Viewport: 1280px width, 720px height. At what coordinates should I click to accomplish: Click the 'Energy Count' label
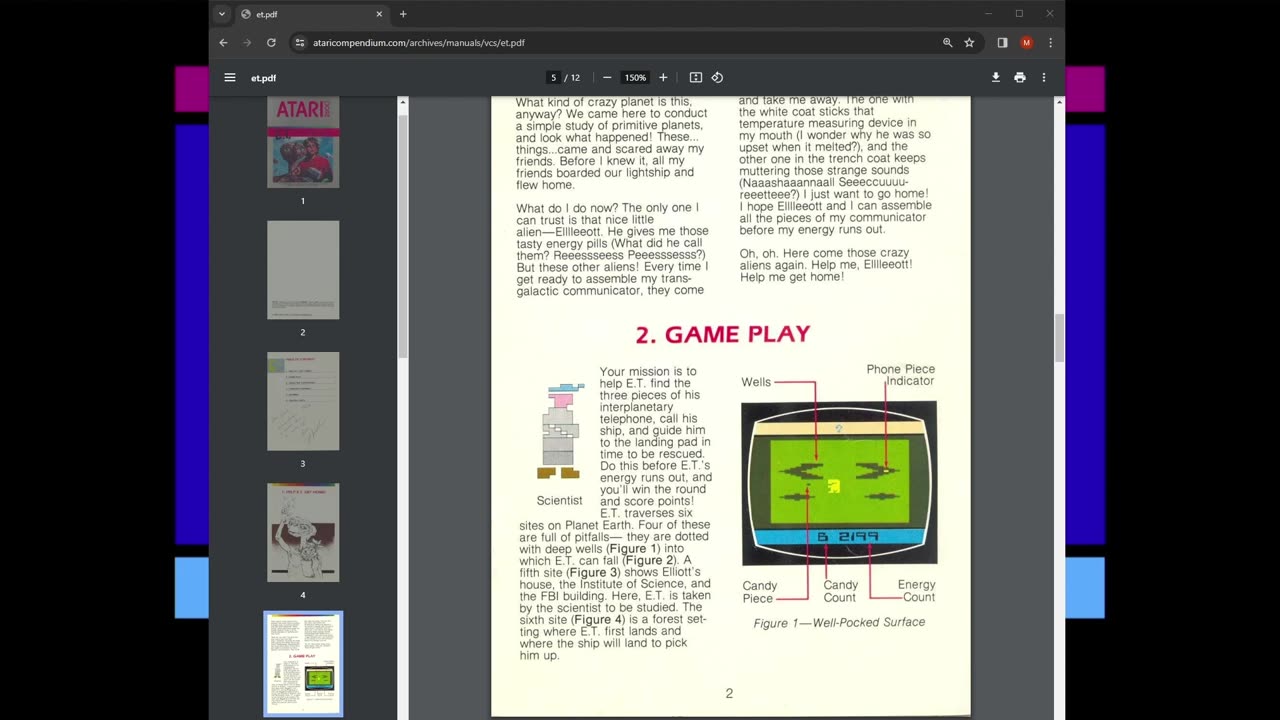pos(917,591)
